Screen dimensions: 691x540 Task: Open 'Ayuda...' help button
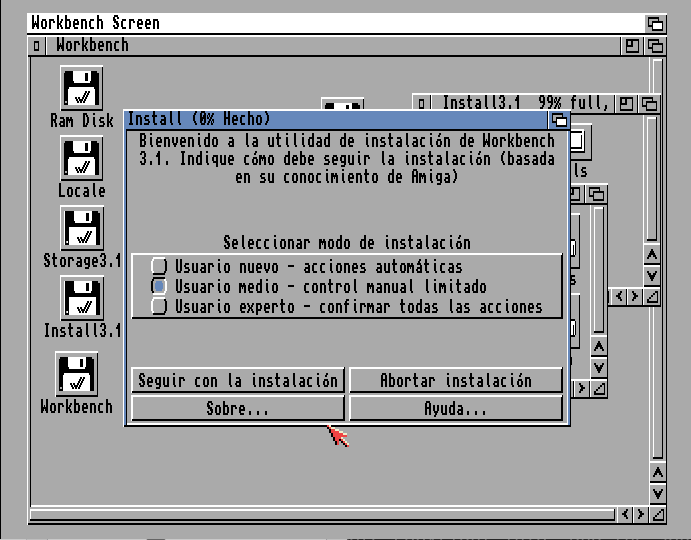click(455, 409)
